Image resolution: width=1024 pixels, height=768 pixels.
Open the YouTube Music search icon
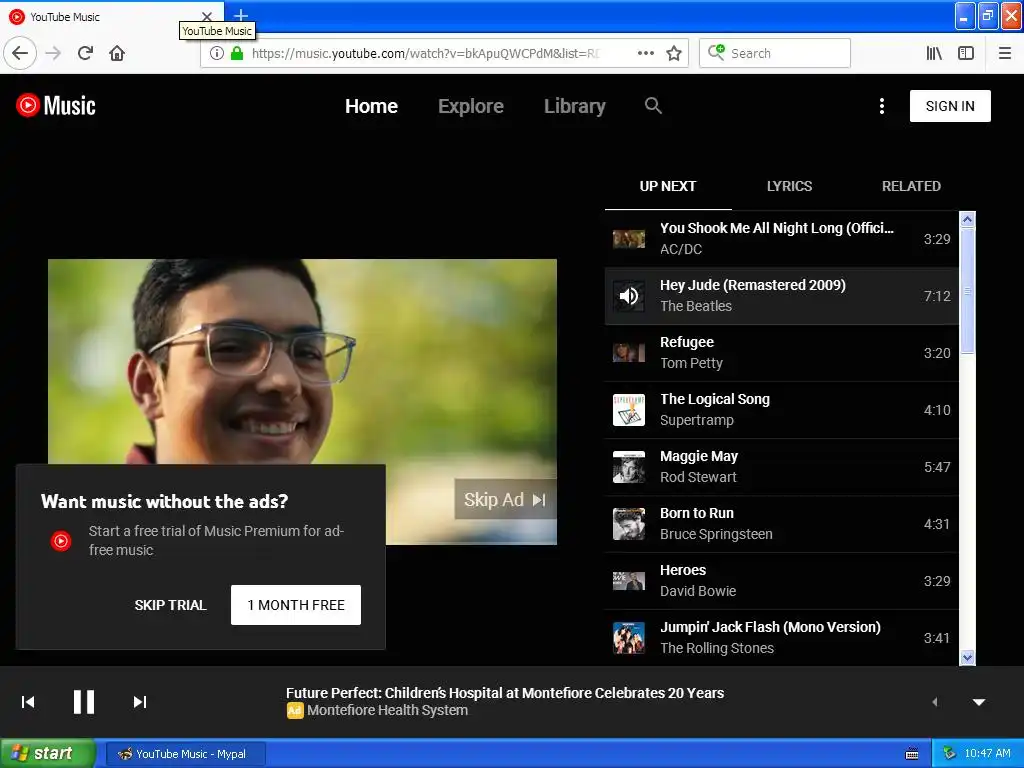pyautogui.click(x=653, y=106)
